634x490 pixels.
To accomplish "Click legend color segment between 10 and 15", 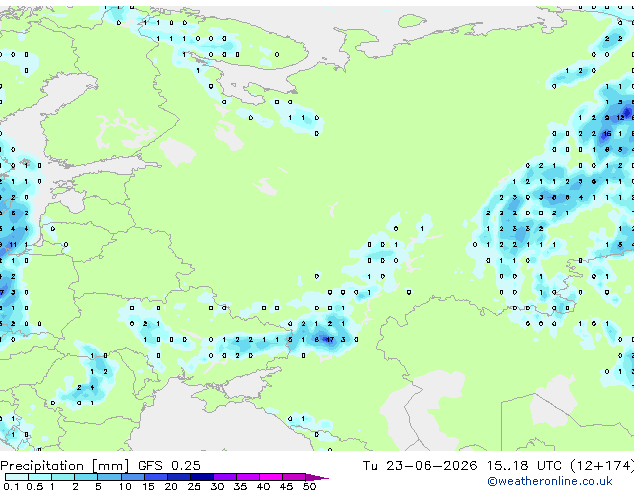I will point(132,477).
